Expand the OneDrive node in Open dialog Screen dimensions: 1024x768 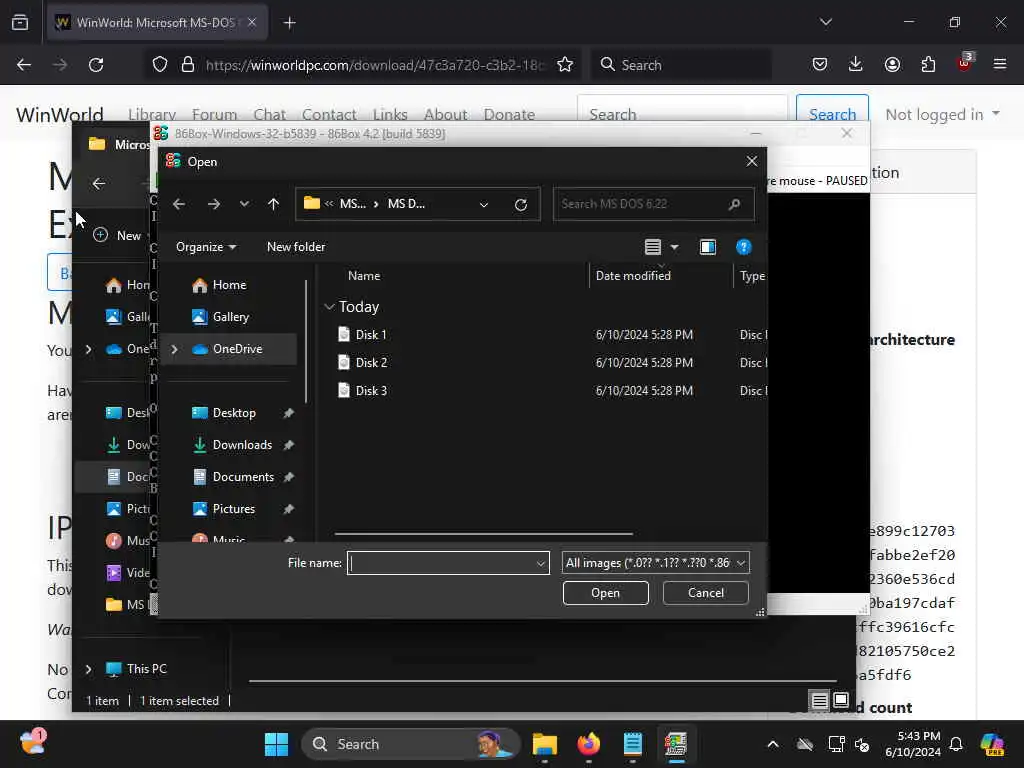174,349
